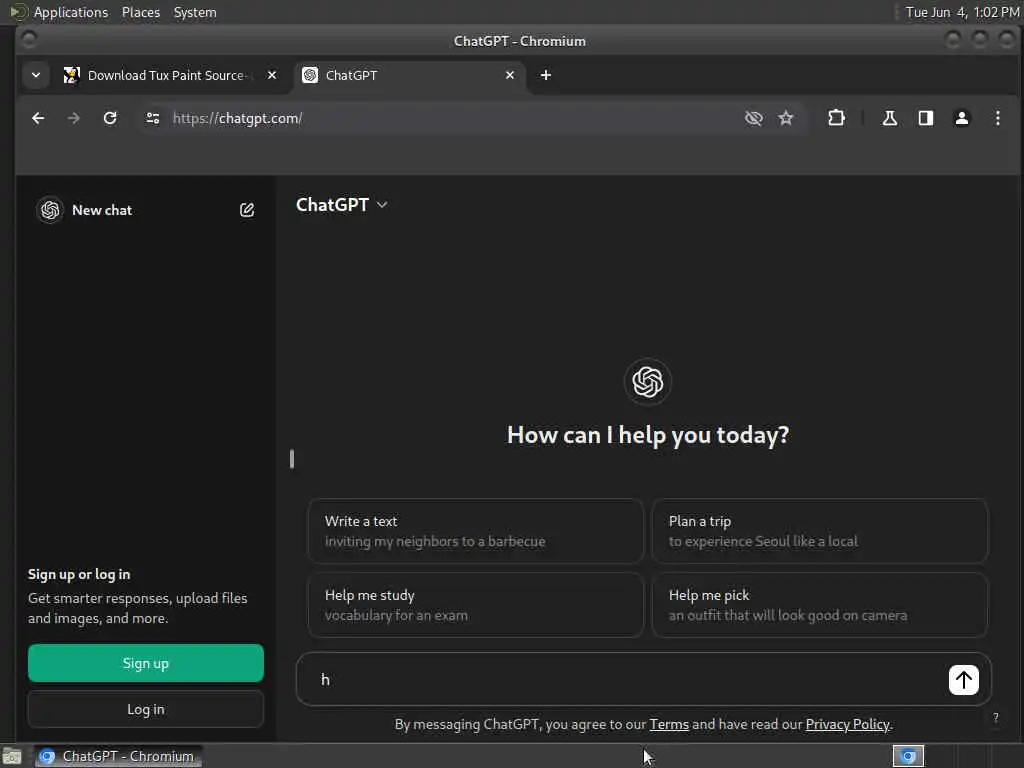This screenshot has width=1024, height=768.
Task: Bookmark this page with the star icon
Action: [786, 118]
